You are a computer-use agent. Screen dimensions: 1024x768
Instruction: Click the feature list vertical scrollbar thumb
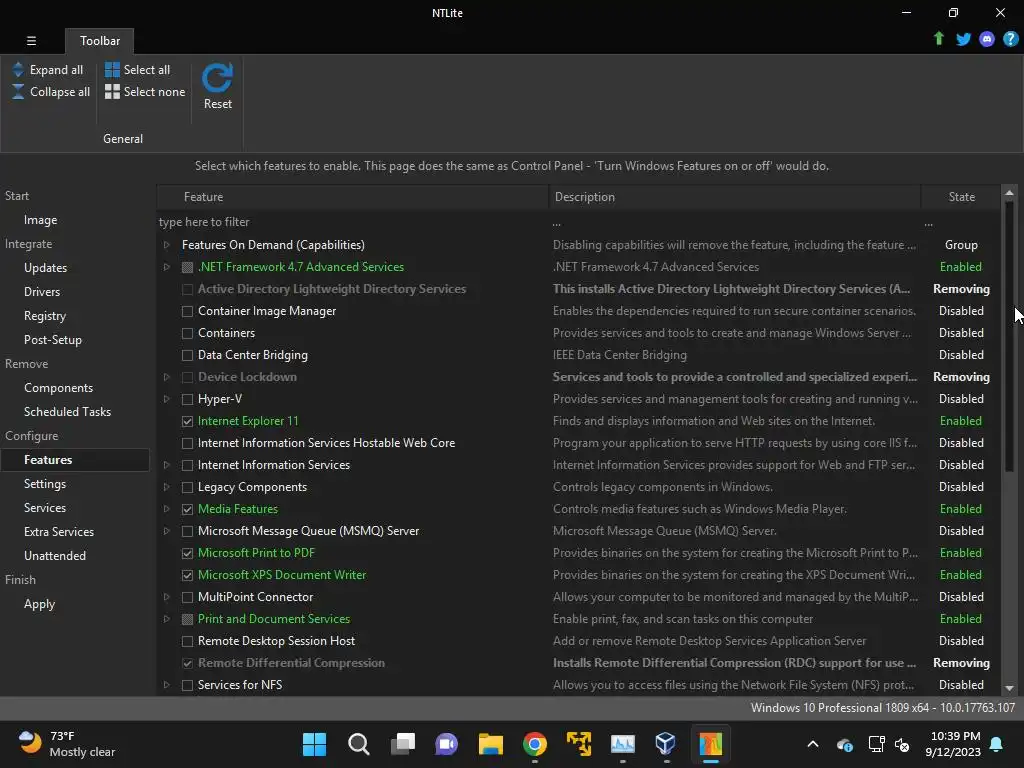click(x=1009, y=336)
